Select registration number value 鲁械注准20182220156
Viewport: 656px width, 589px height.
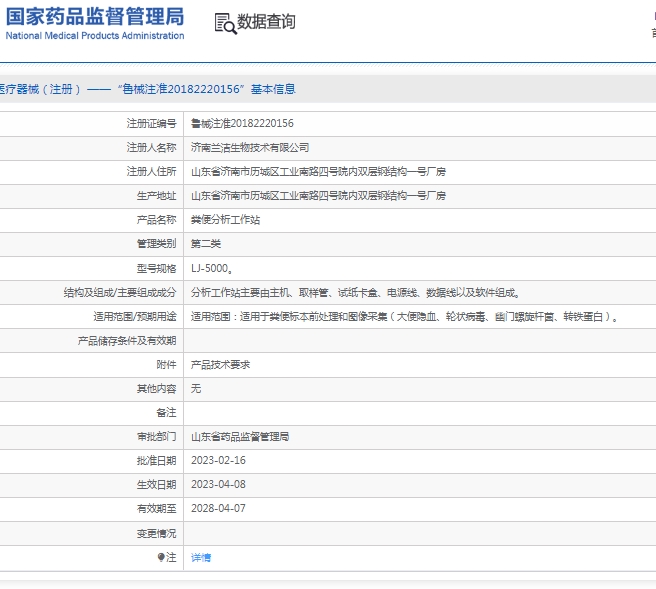tap(242, 123)
